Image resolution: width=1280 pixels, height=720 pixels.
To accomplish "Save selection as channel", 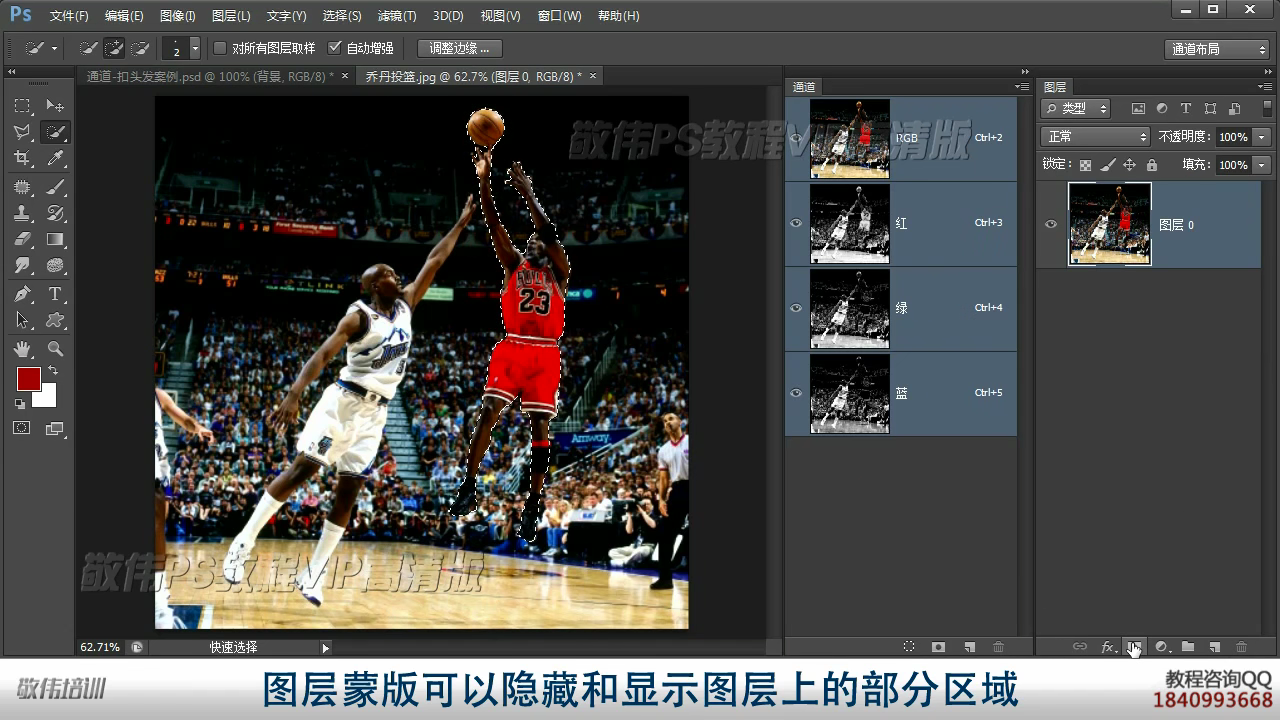I will [938, 647].
